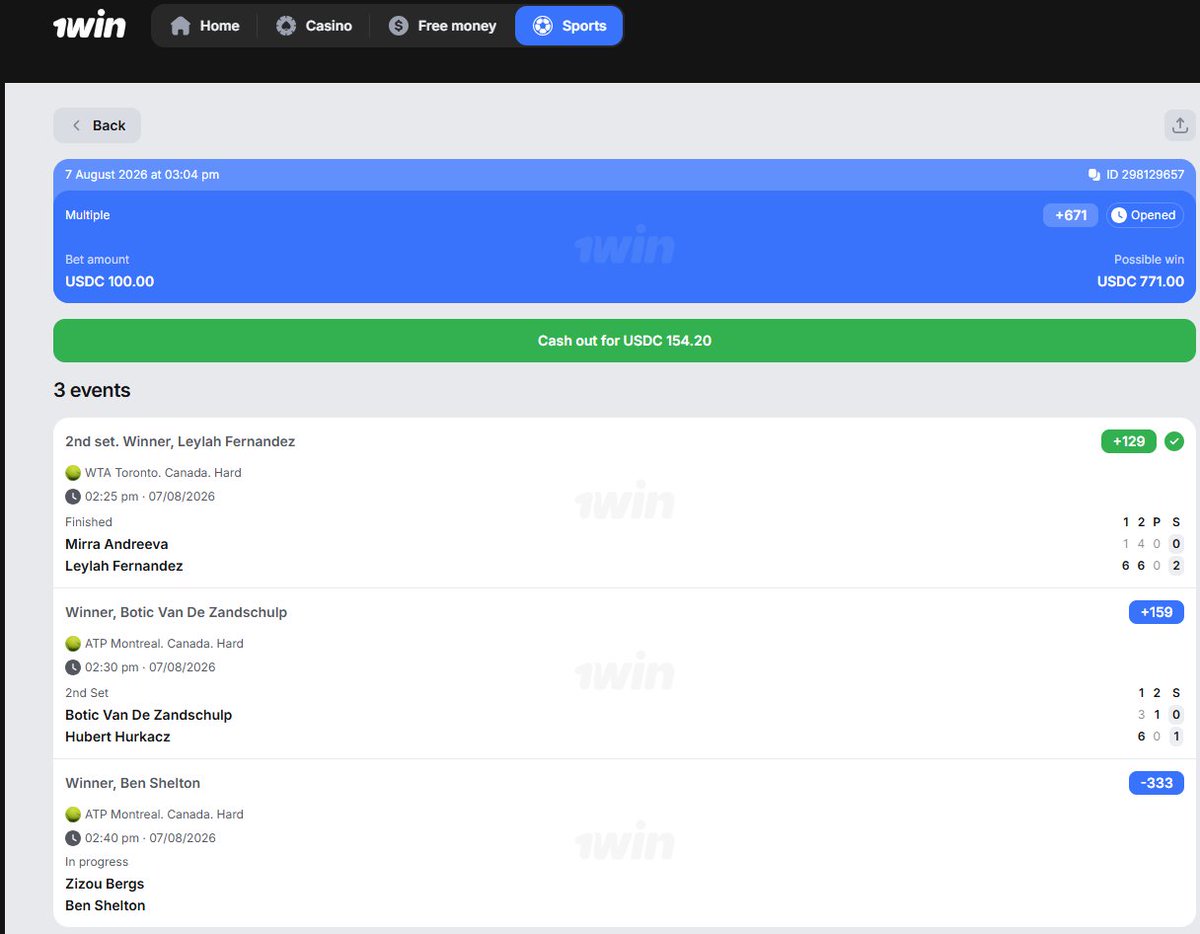Viewport: 1200px width, 934px height.
Task: Open the Casino tab
Action: click(x=314, y=26)
